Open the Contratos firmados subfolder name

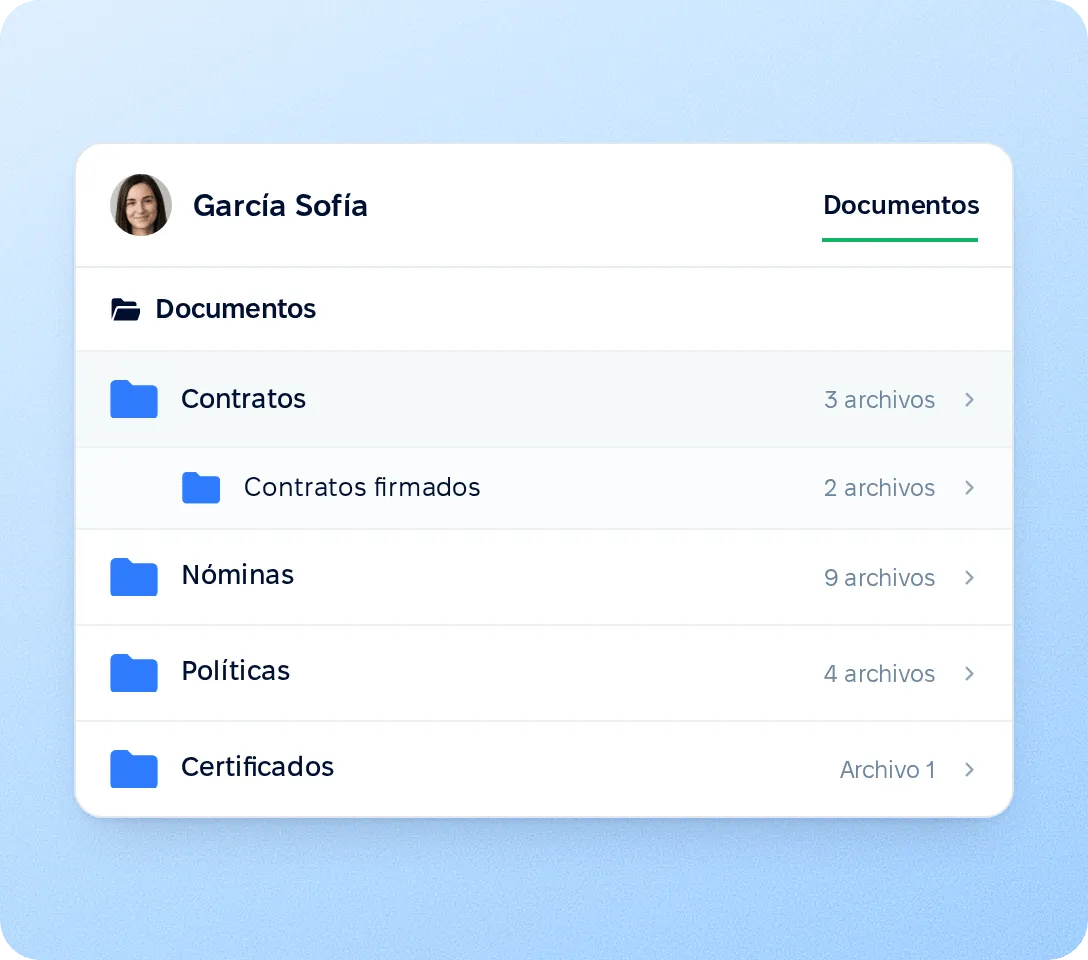(x=362, y=487)
